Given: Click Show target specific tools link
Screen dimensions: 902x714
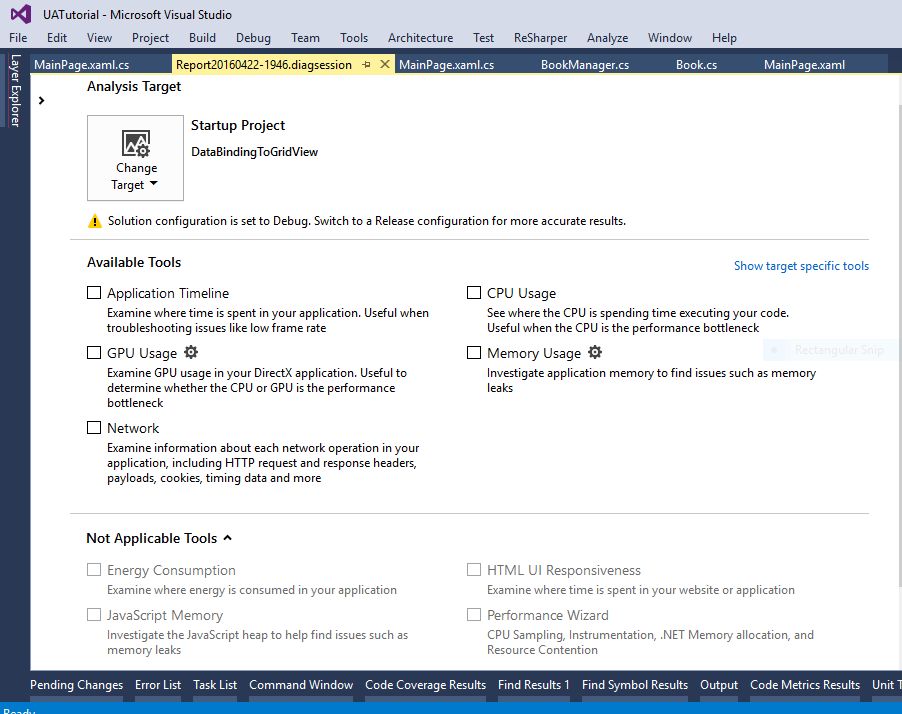Looking at the screenshot, I should [x=801, y=266].
